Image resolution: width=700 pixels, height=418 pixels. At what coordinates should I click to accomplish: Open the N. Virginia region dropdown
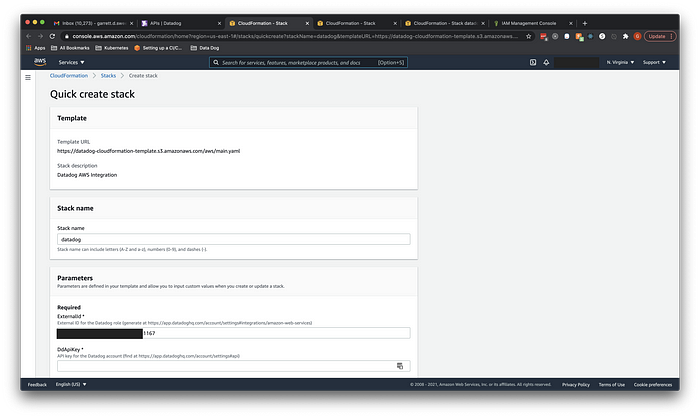(620, 63)
